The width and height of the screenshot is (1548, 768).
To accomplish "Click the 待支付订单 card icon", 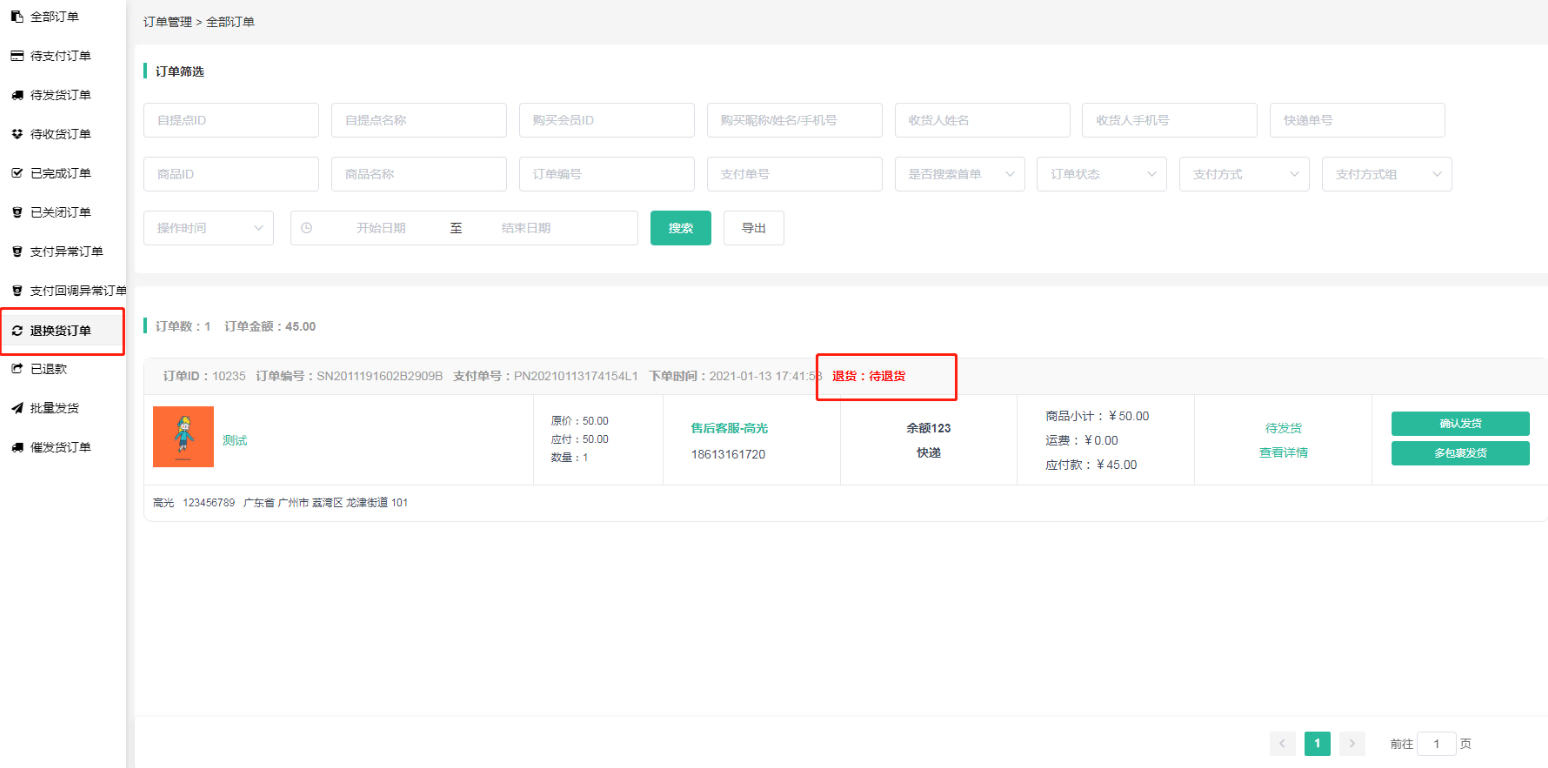I will pos(17,56).
